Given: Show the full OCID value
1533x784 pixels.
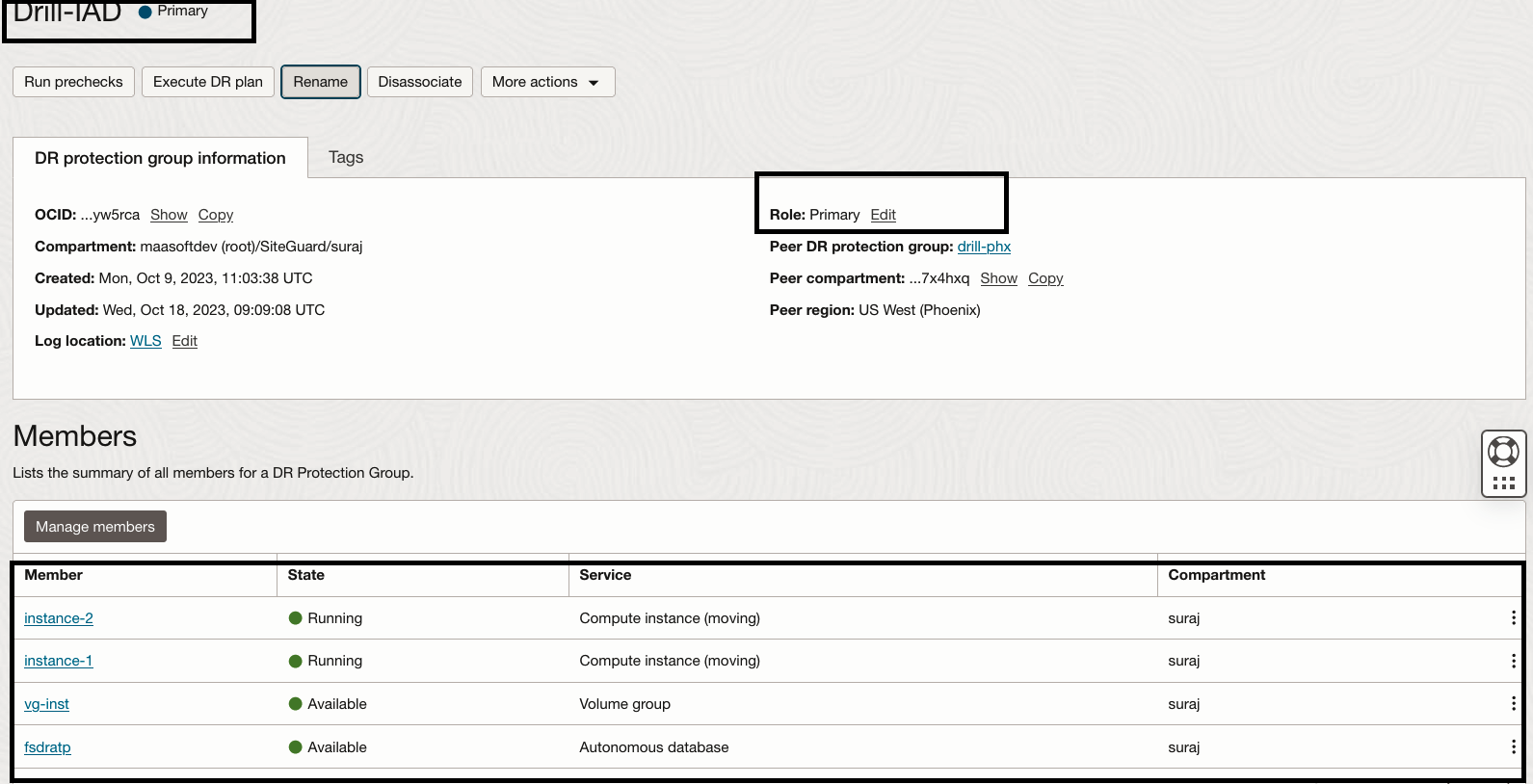Looking at the screenshot, I should click(x=169, y=215).
